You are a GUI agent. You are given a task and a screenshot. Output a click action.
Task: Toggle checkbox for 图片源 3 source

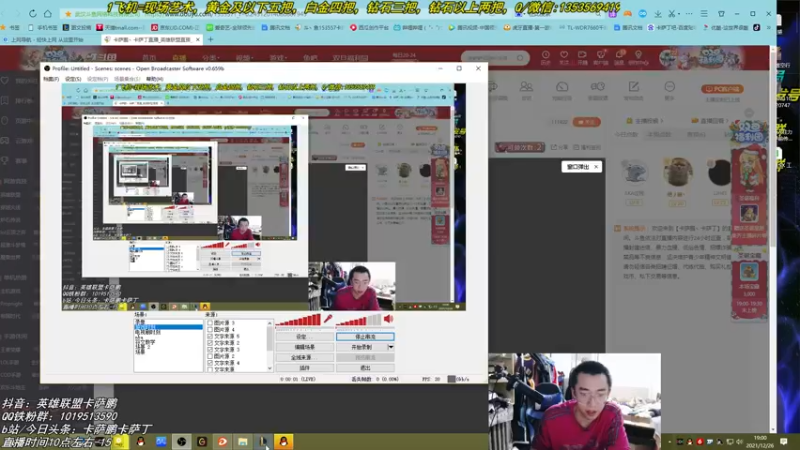click(x=210, y=323)
